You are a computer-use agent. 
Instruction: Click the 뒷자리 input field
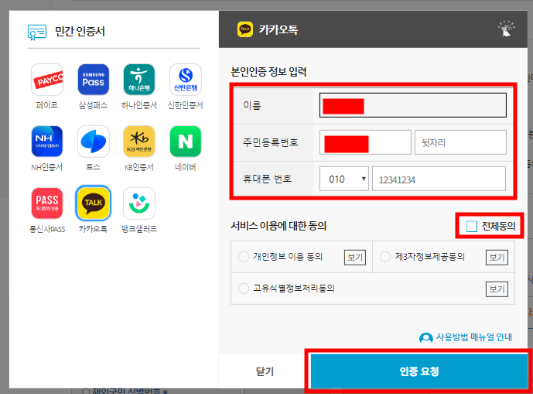click(461, 142)
